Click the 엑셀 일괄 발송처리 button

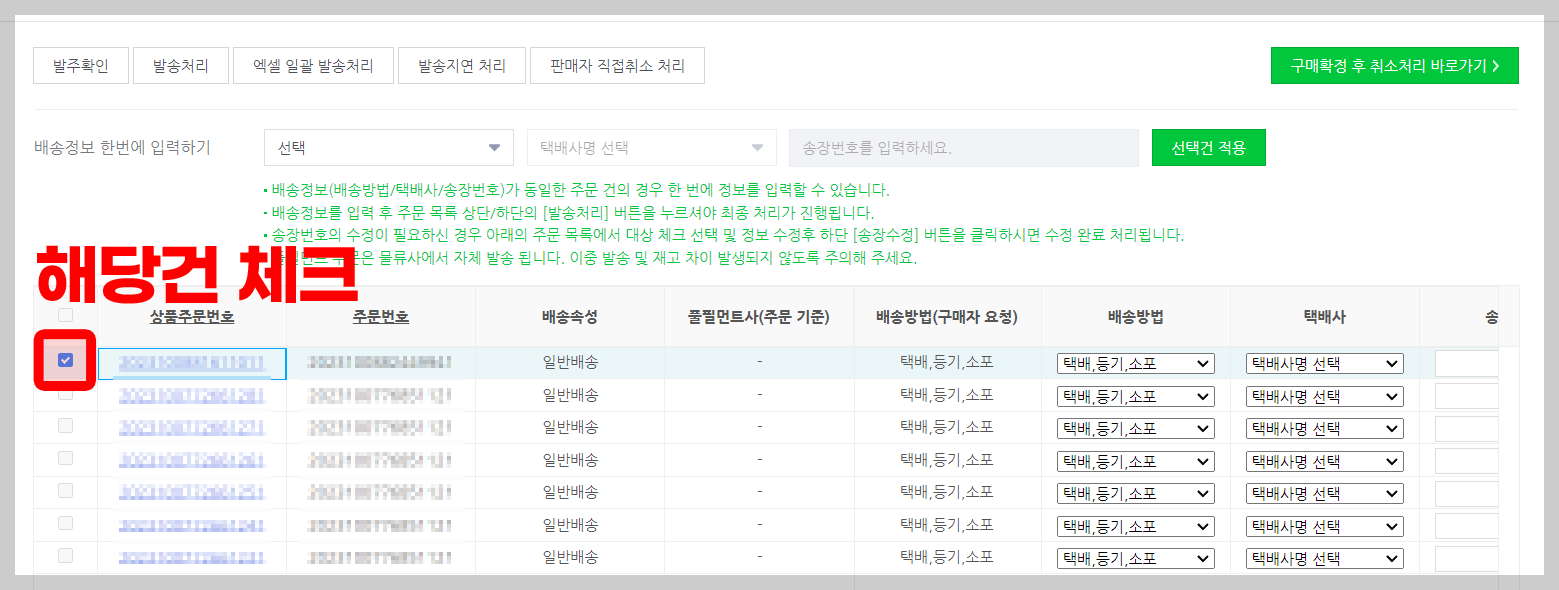[313, 65]
